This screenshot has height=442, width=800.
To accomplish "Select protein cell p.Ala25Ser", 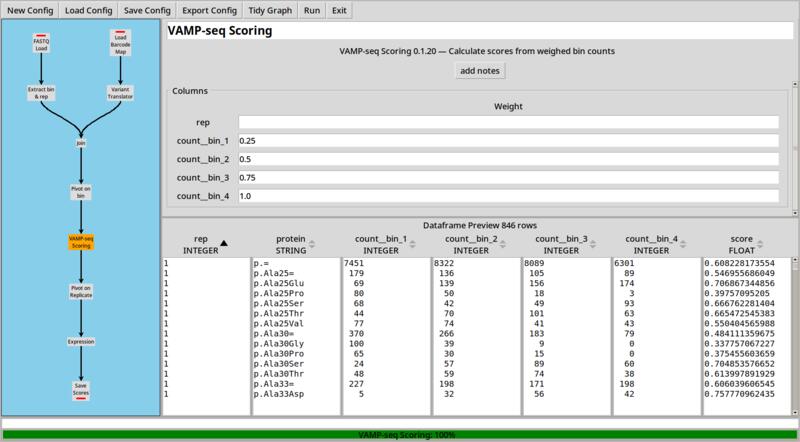I will click(x=279, y=304).
